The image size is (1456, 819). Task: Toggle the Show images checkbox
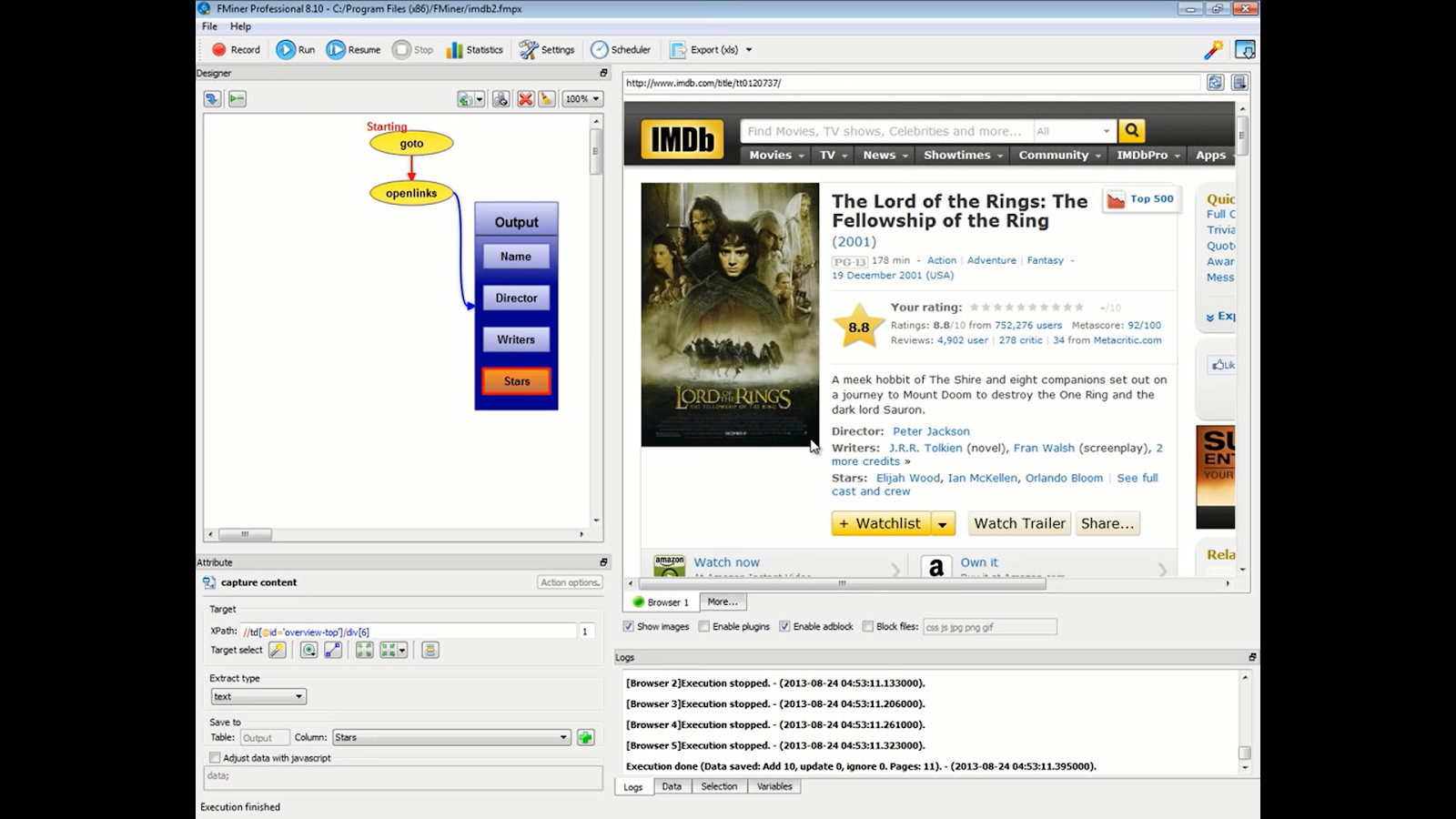629,626
